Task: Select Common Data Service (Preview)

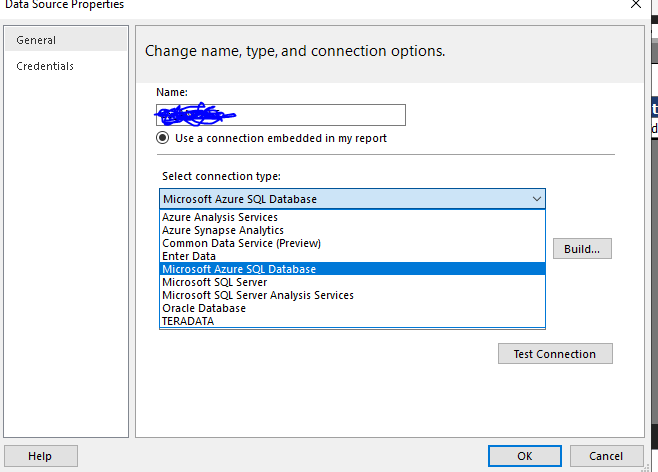Action: point(352,243)
